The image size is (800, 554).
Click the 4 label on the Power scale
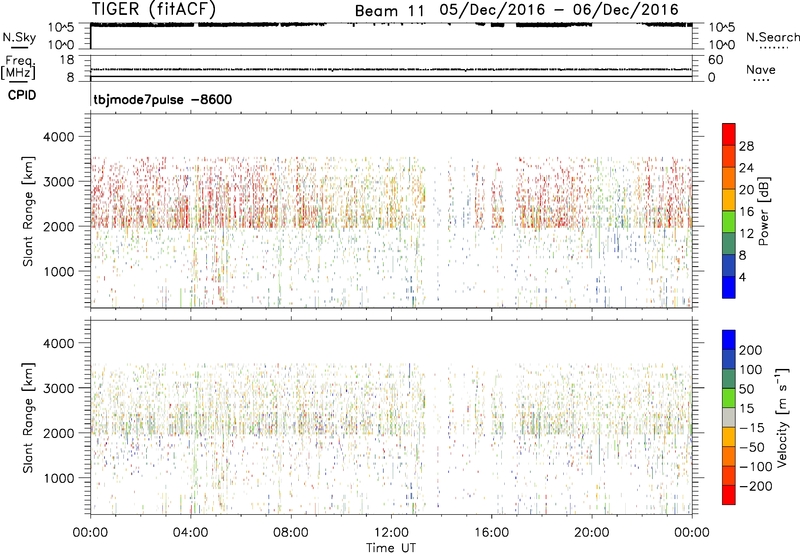pyautogui.click(x=742, y=277)
